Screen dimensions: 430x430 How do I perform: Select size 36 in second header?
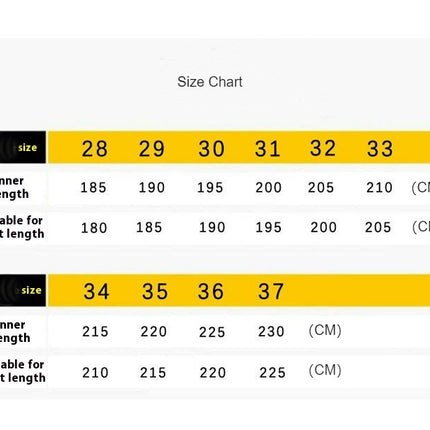click(211, 291)
